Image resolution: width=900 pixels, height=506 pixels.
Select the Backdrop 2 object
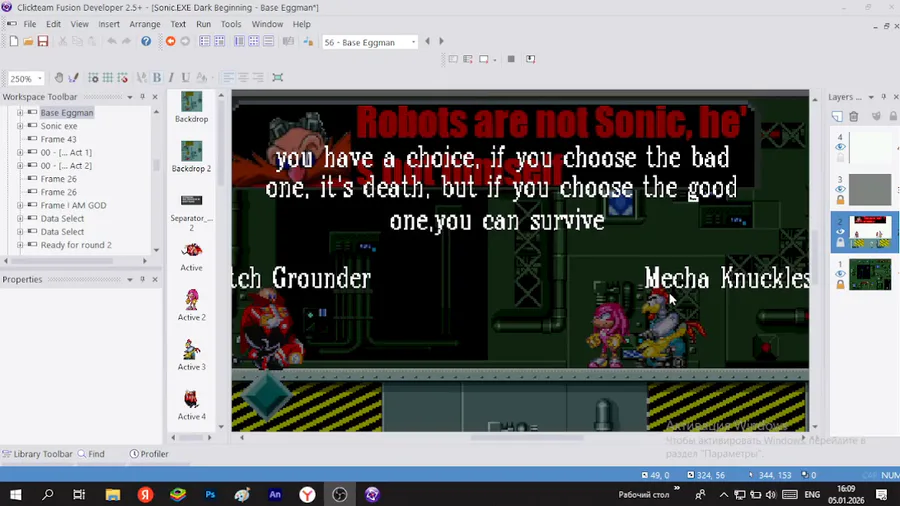click(x=191, y=156)
